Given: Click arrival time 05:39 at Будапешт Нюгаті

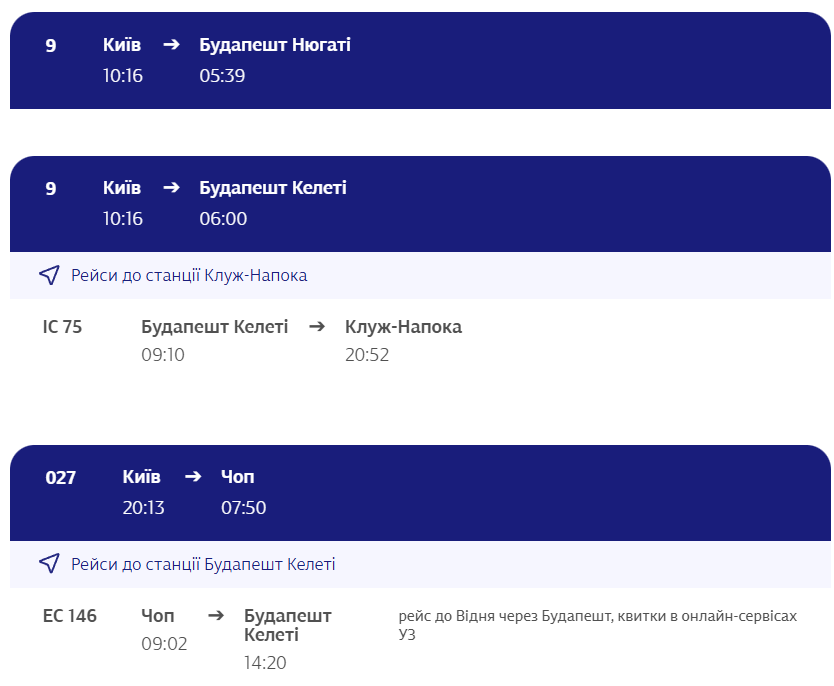Looking at the screenshot, I should (x=222, y=76).
